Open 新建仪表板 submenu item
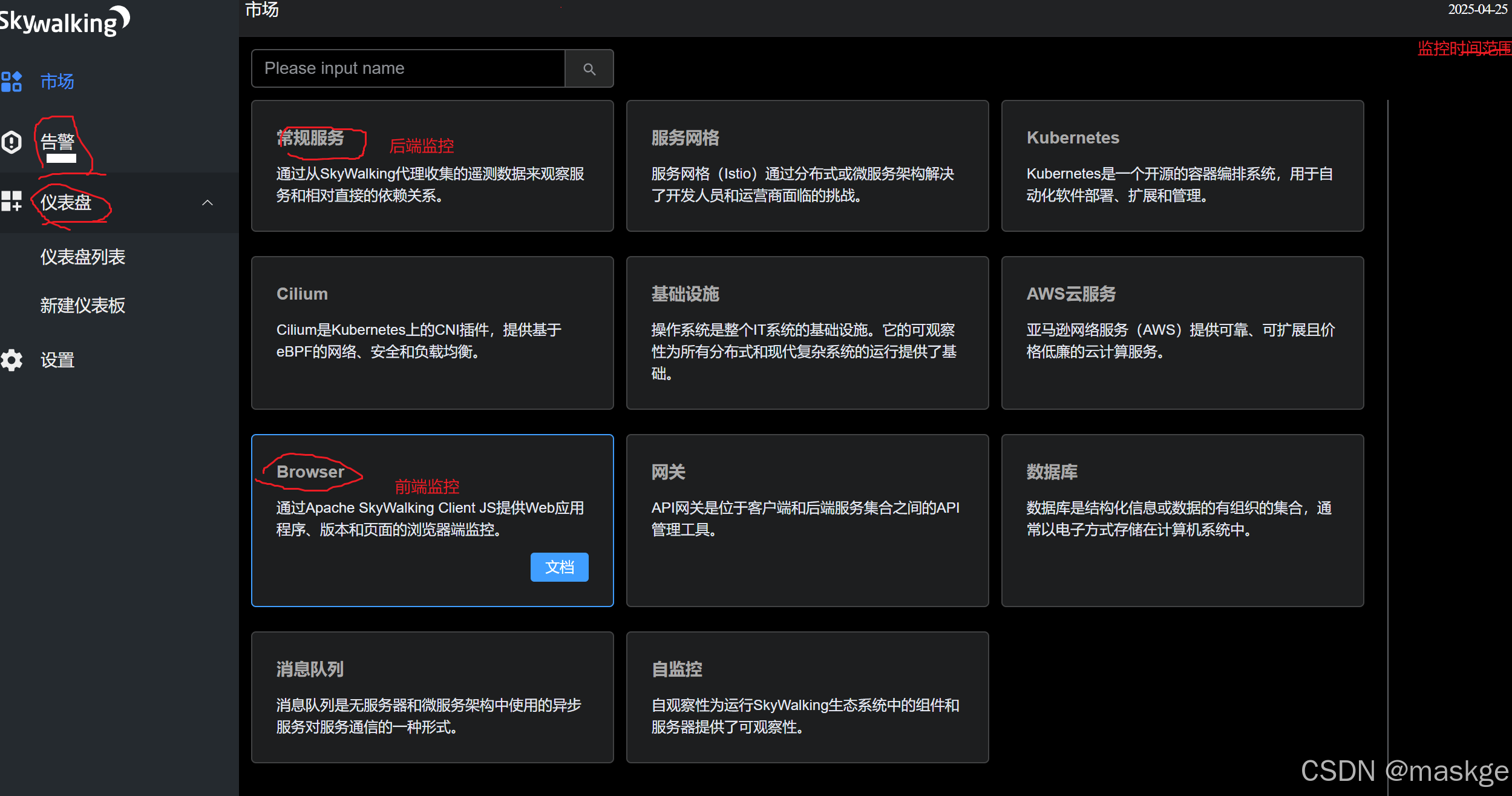 pos(83,306)
